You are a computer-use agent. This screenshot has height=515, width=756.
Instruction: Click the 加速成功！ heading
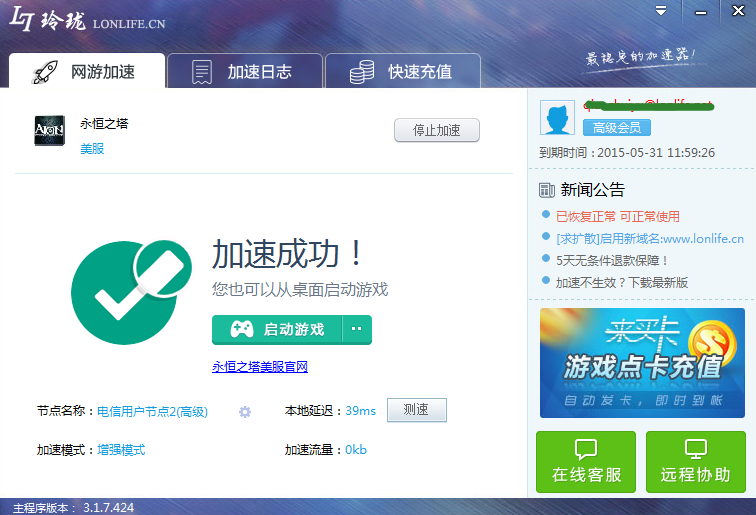pyautogui.click(x=288, y=254)
